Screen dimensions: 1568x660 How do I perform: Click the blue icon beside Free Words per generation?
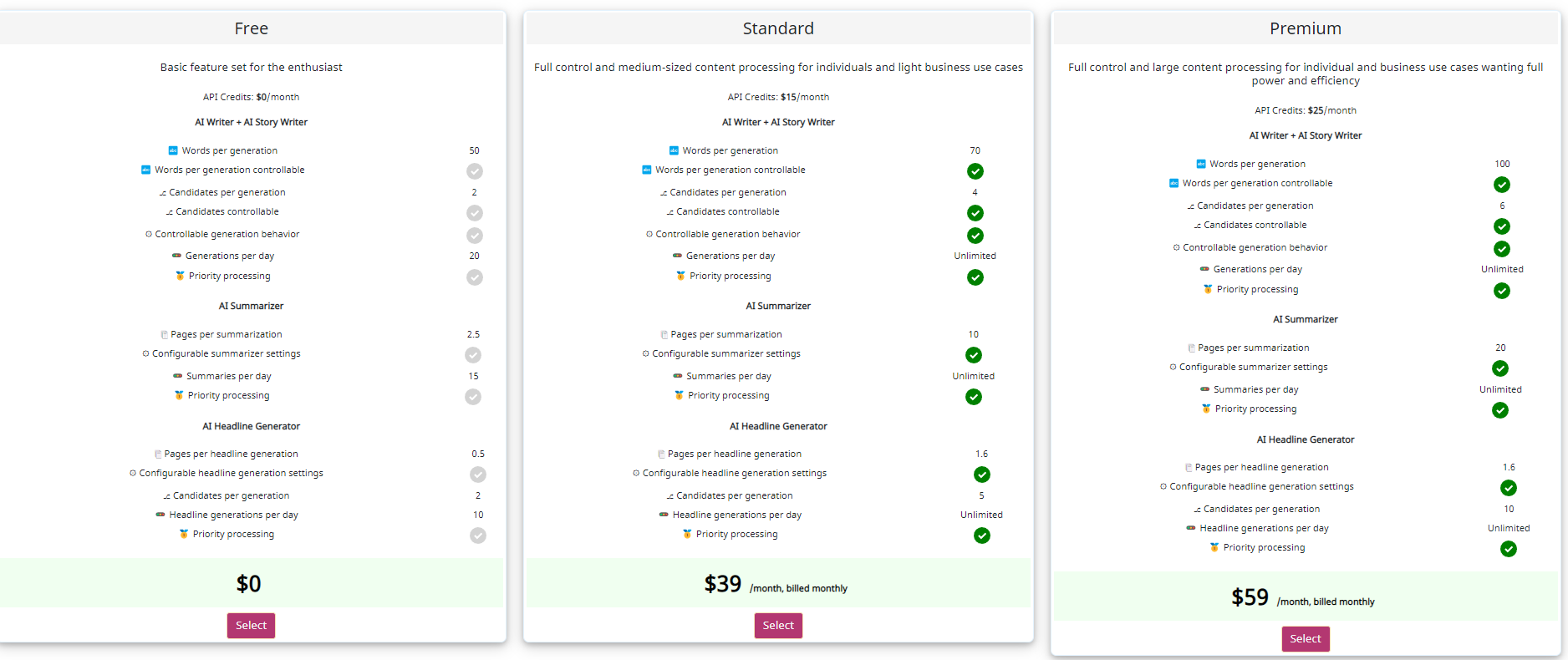pyautogui.click(x=173, y=150)
